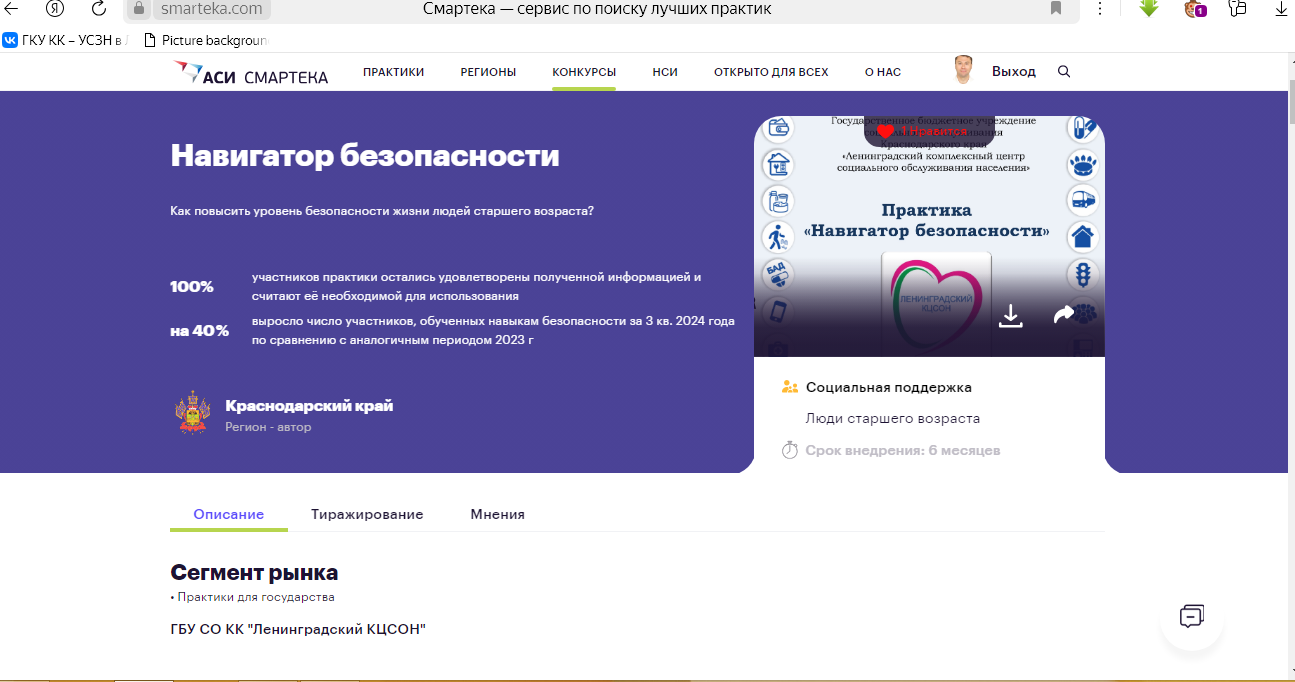Open the browser downloads arrow icon
This screenshot has height=682, width=1295.
(x=1281, y=9)
